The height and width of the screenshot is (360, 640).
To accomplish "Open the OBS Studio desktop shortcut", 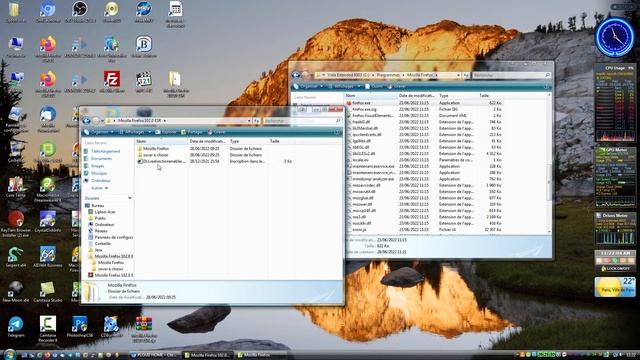I will pos(80,11).
